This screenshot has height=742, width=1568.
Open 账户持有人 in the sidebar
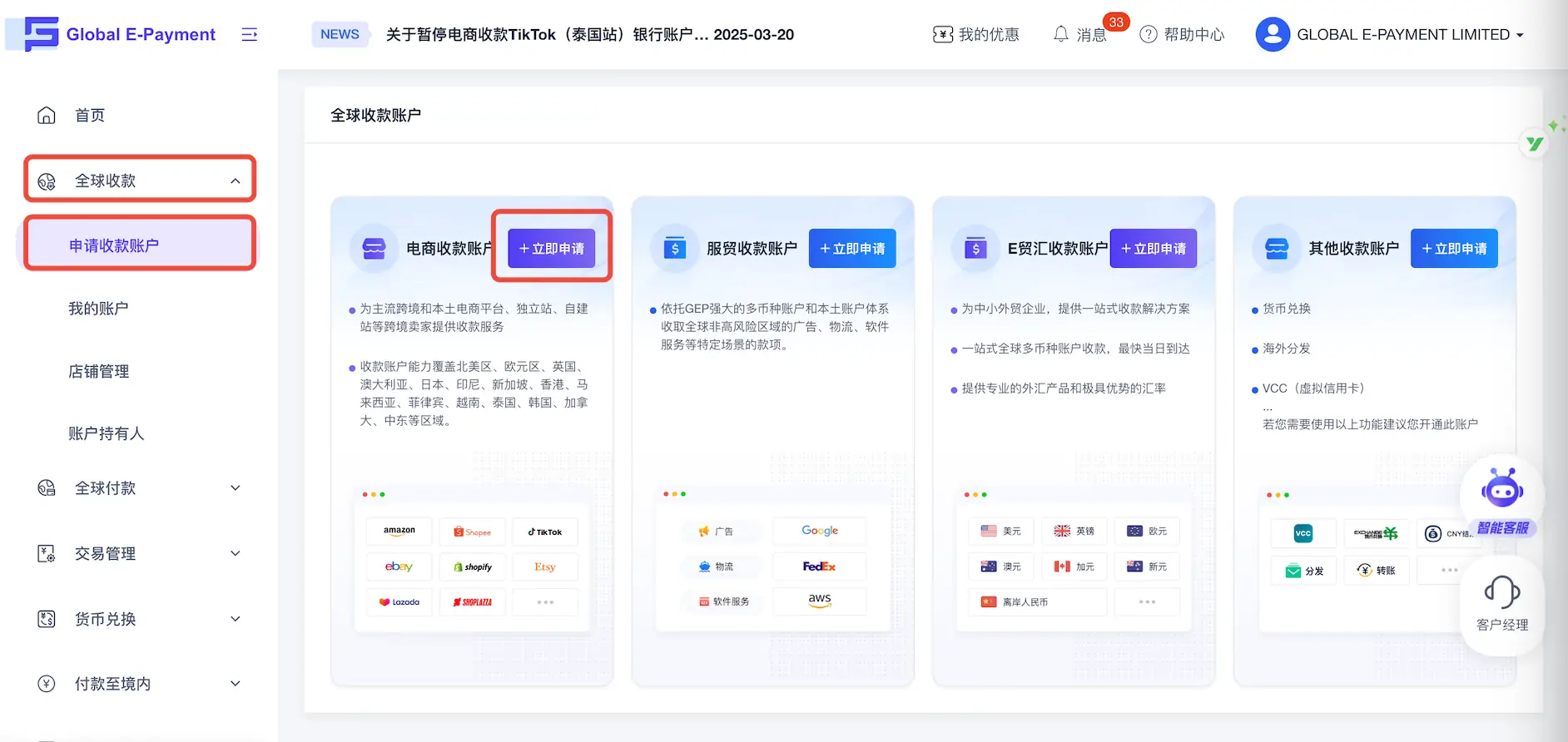106,433
